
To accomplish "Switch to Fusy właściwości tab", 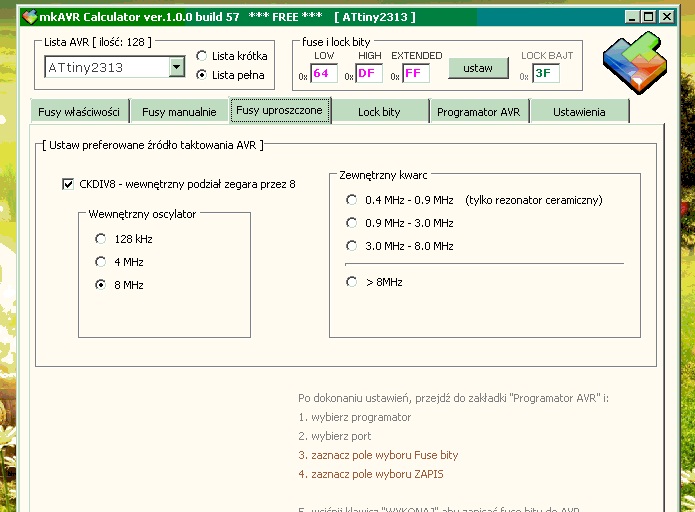I will (79, 112).
